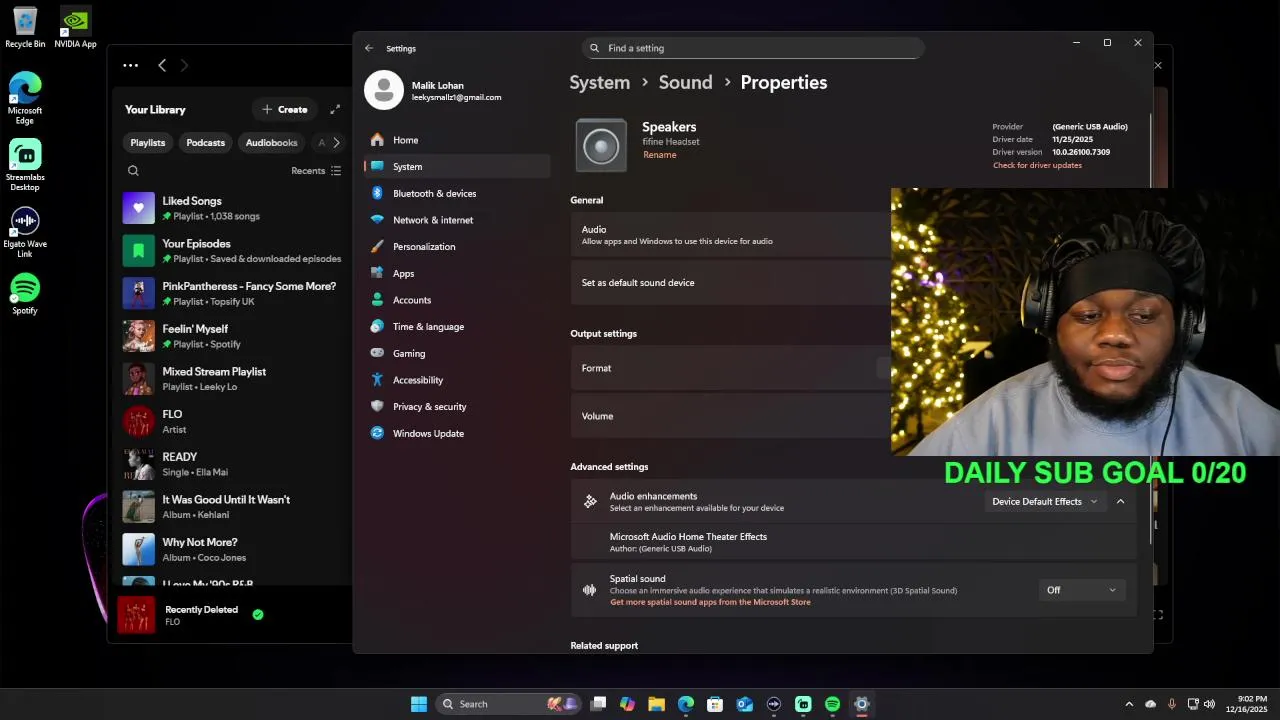Viewport: 1280px width, 720px height.
Task: Open the Elgato Wave Link desktop shortcut
Action: 25,232
